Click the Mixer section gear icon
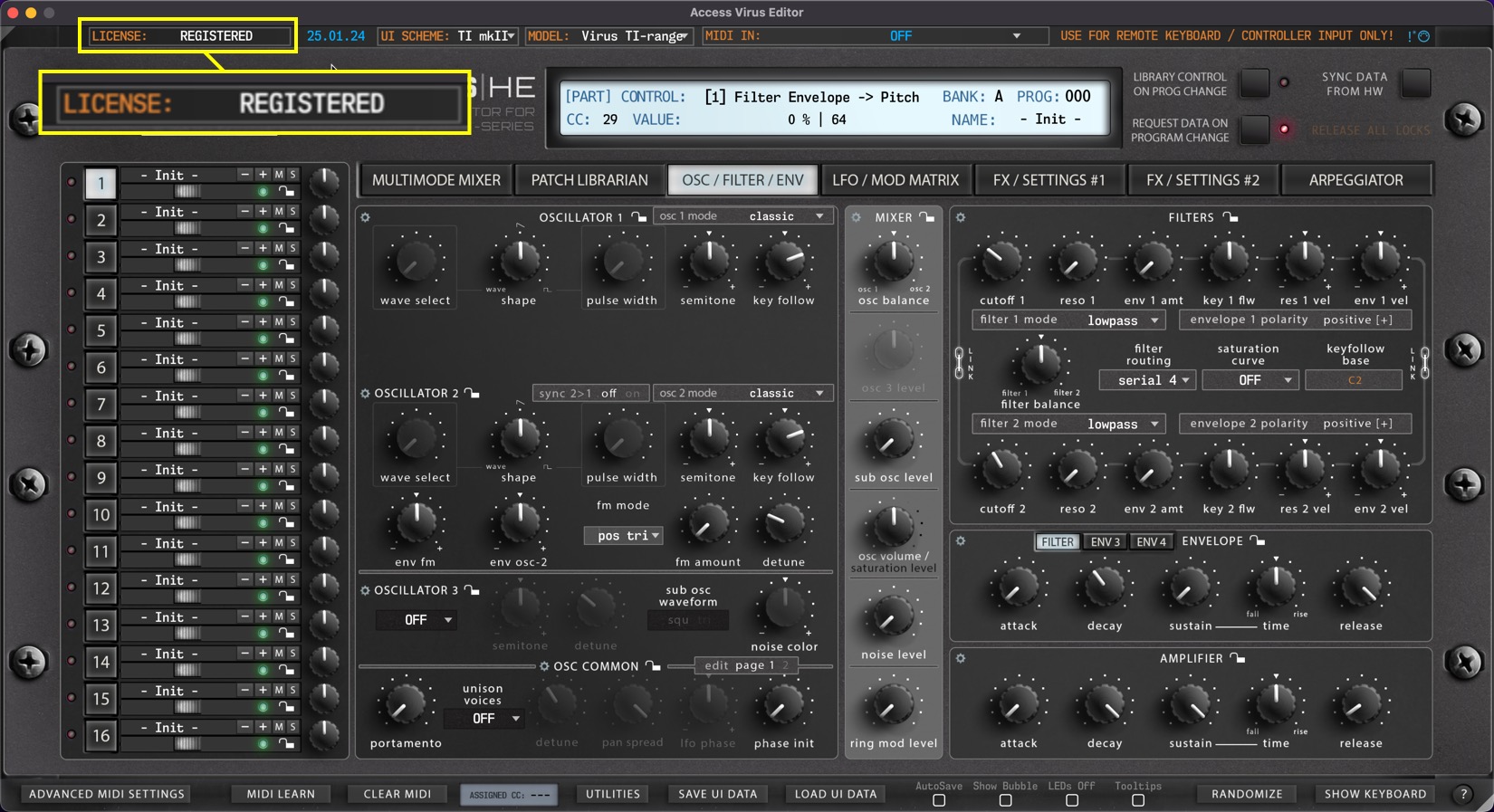This screenshot has width=1494, height=812. click(857, 217)
